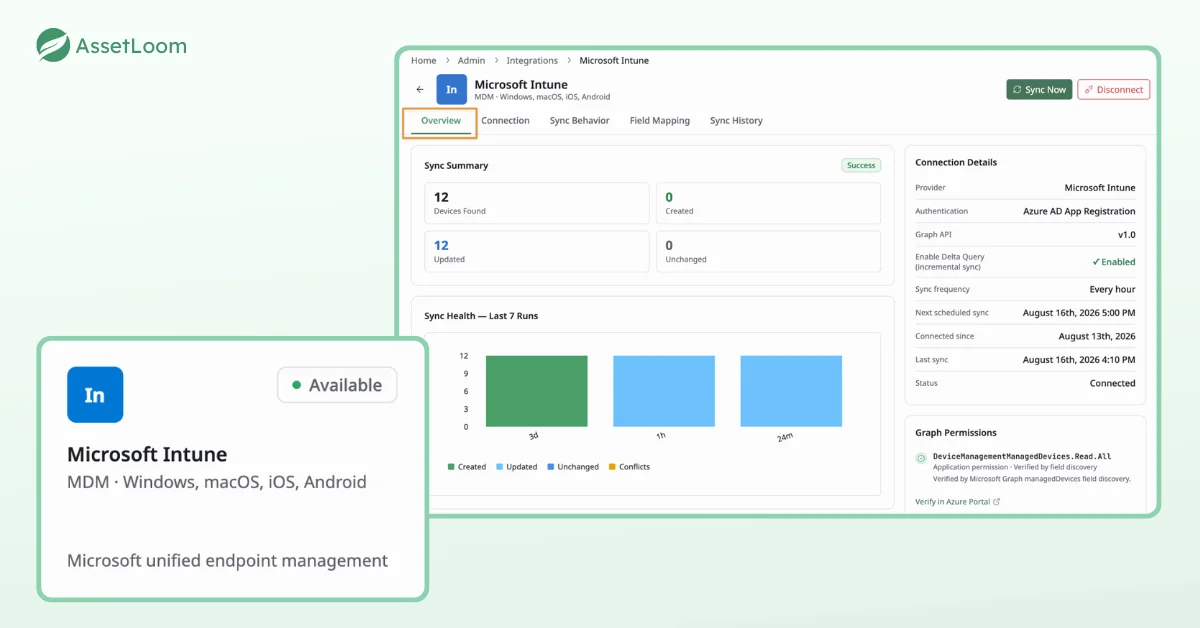Image resolution: width=1200 pixels, height=628 pixels.
Task: Select the Overview tab
Action: (441, 120)
